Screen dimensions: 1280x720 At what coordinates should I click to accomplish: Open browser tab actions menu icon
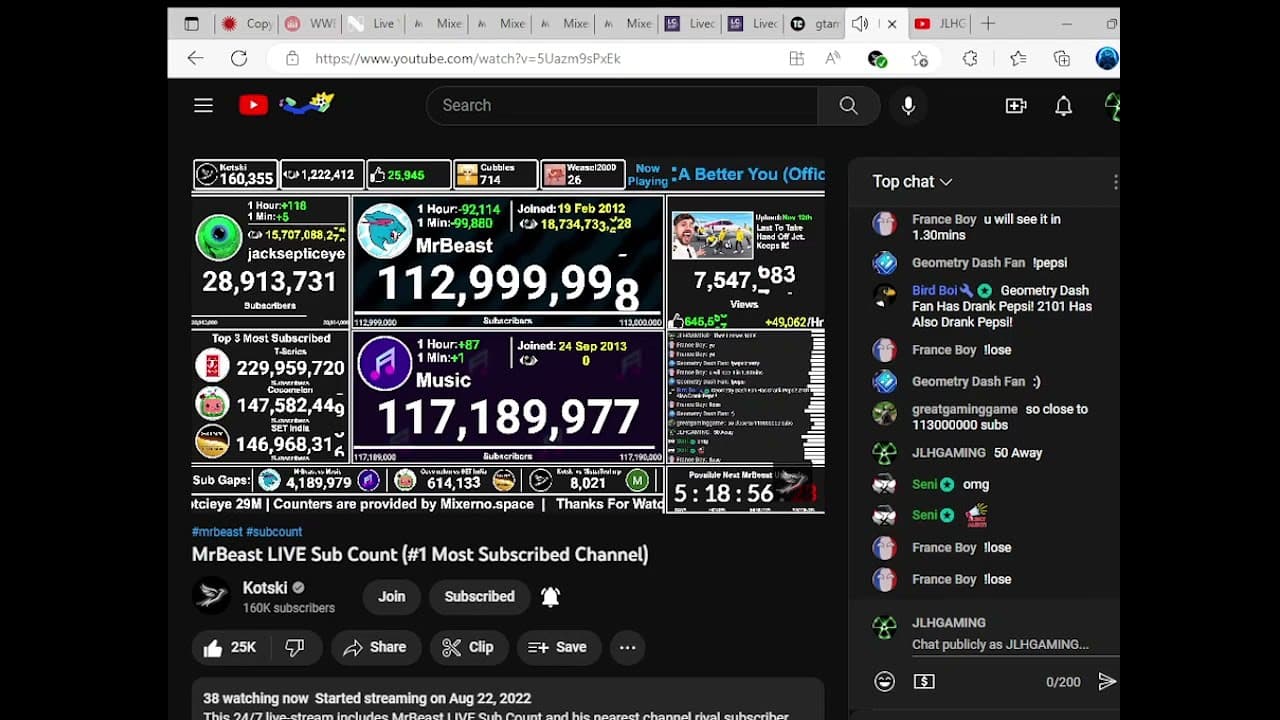click(x=191, y=23)
